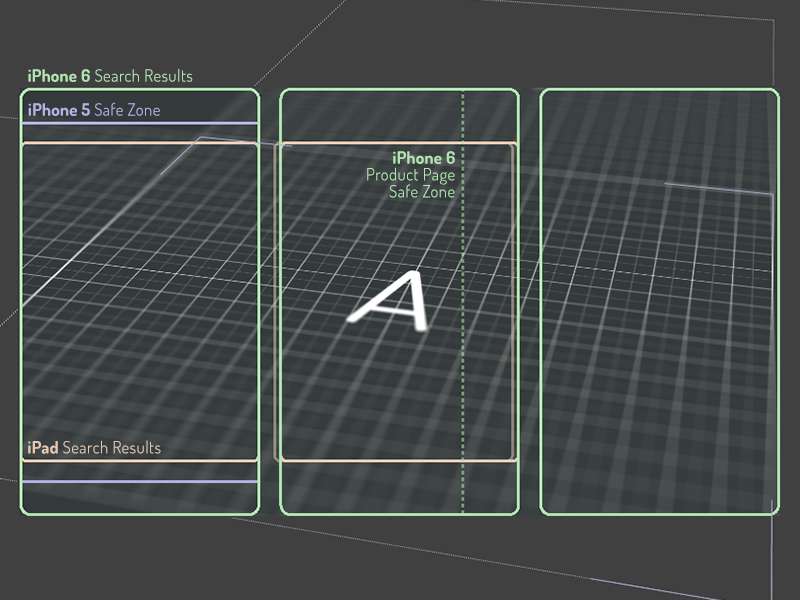800x600 pixels.
Task: Click the "iPhone 6 Product Page Safe Zone" label
Action: pyautogui.click(x=410, y=175)
